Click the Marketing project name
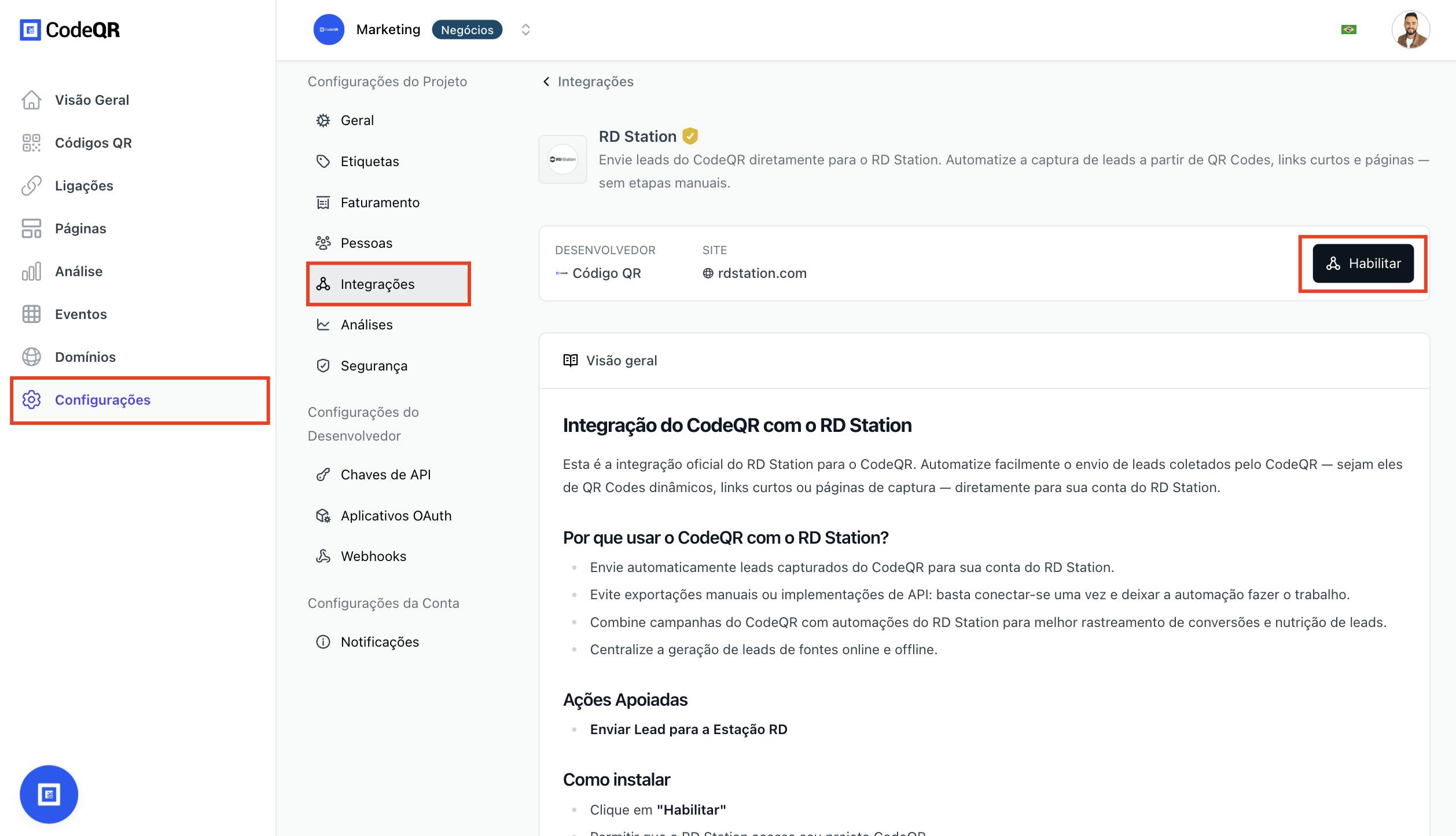Screen dimensions: 1456x836 tap(388, 30)
